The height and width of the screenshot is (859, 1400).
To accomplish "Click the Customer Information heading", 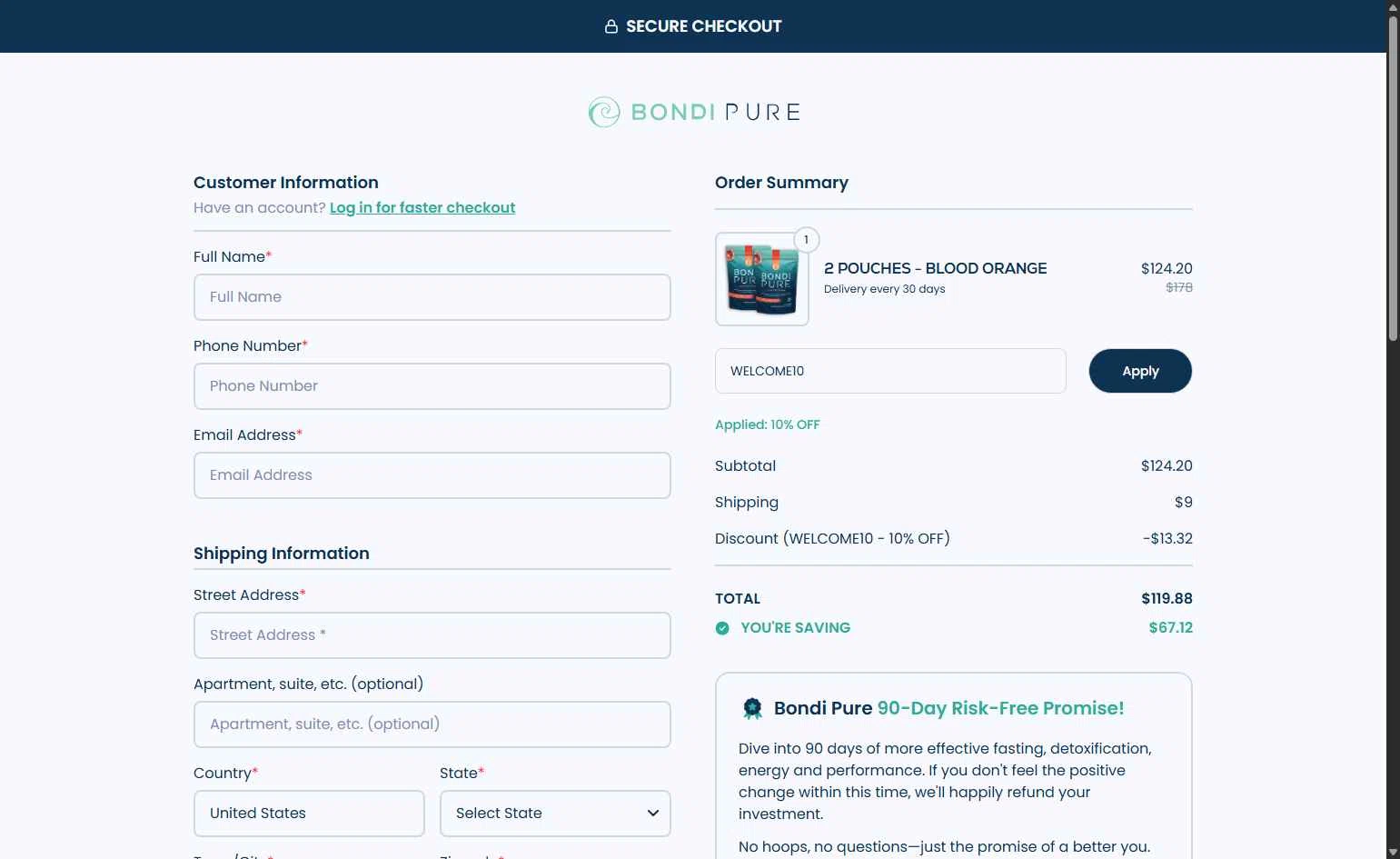I will click(286, 183).
